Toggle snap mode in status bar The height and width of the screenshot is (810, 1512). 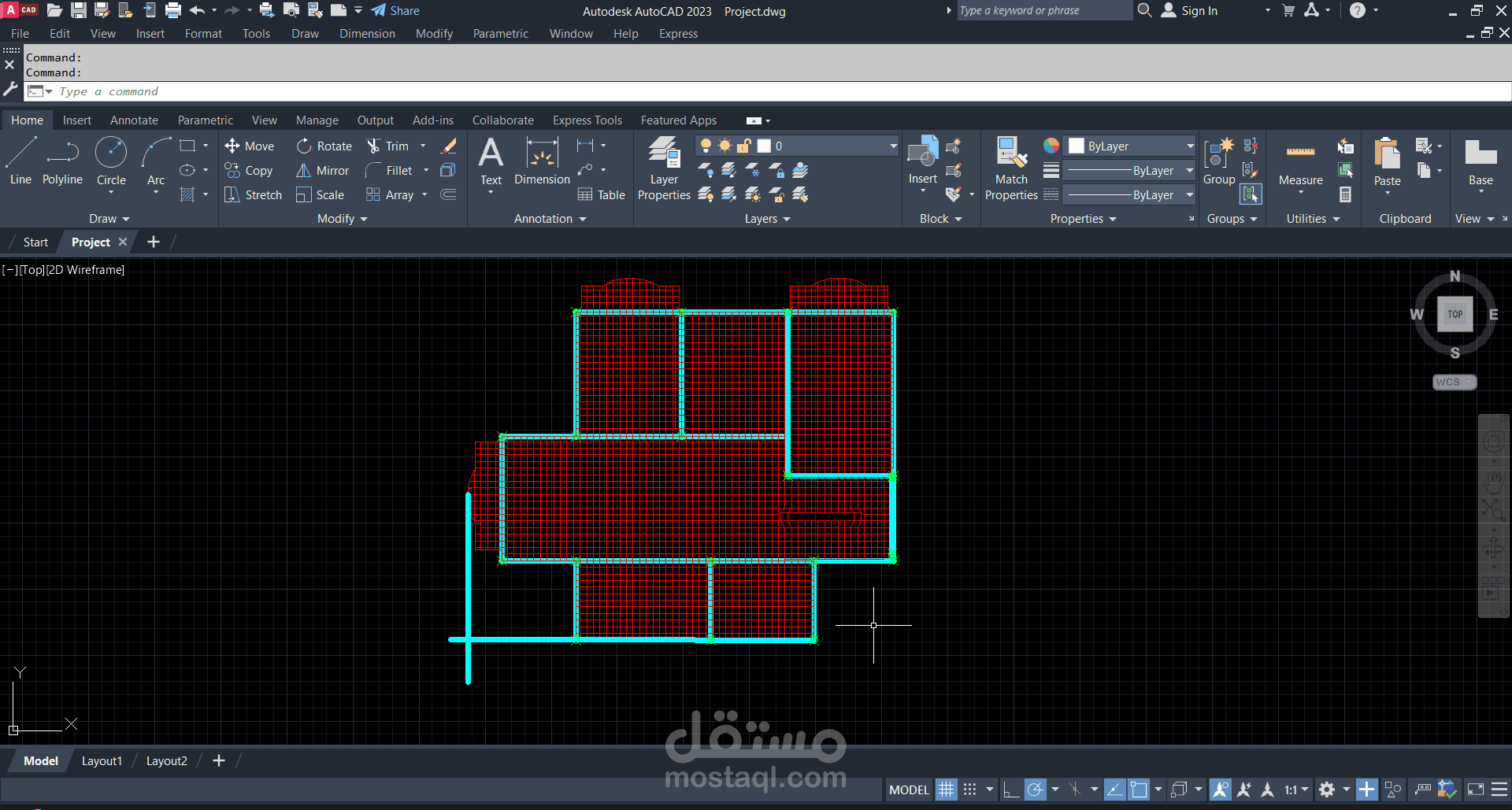(969, 790)
